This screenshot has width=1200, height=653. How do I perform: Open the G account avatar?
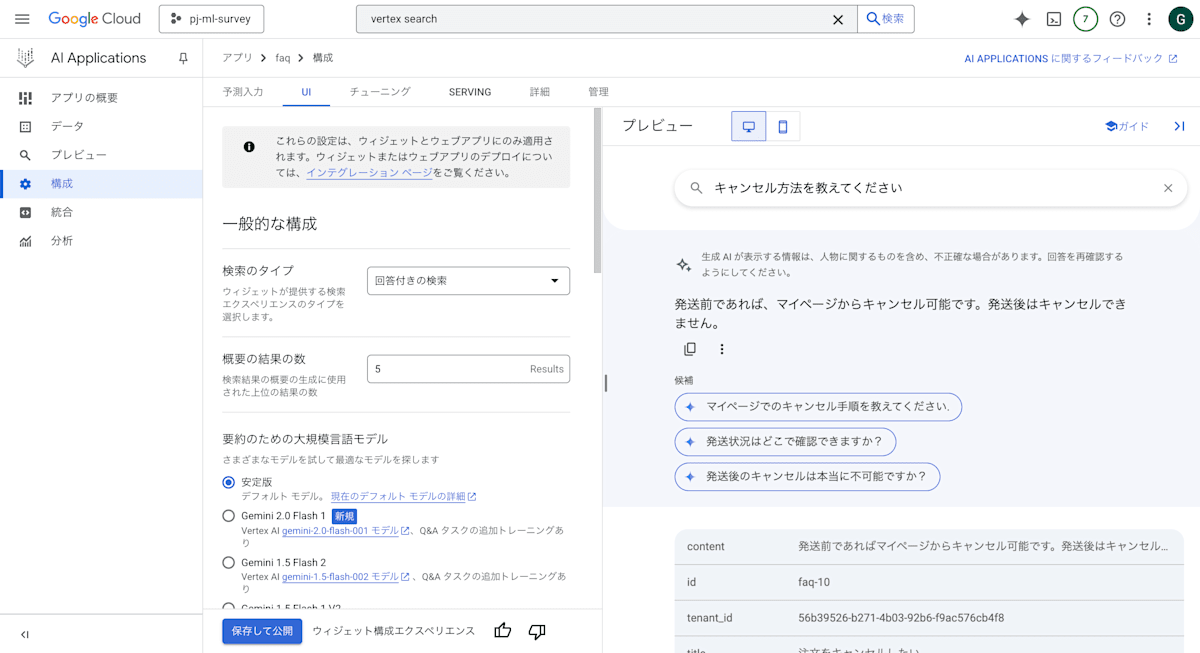pos(1180,19)
